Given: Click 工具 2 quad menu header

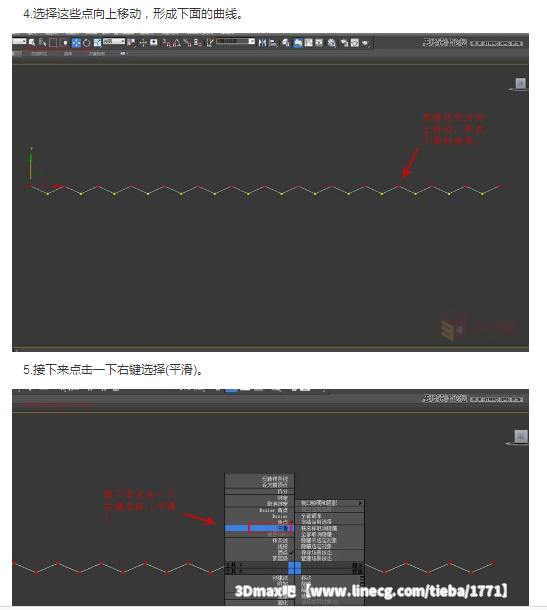Looking at the screenshot, I should [x=234, y=571].
